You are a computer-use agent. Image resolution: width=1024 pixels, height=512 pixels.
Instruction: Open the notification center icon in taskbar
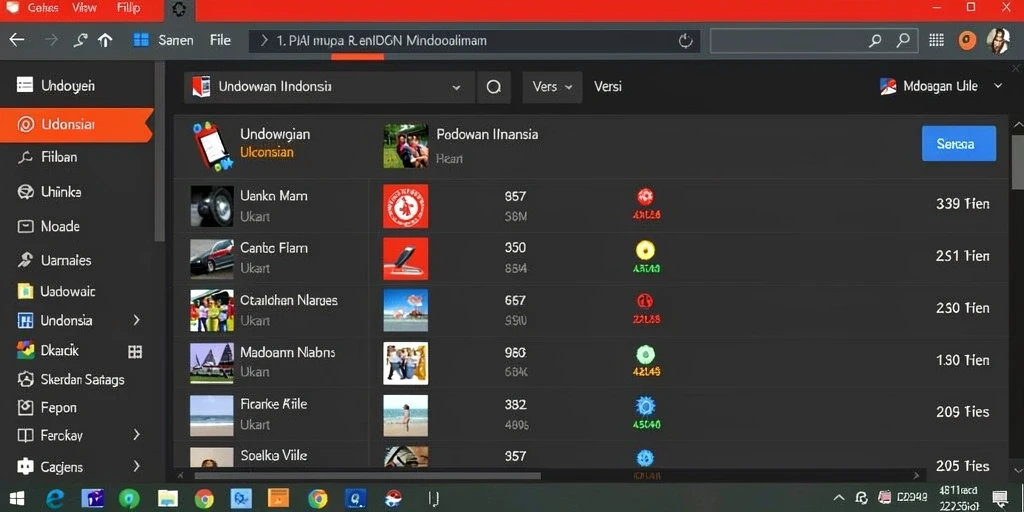999,499
